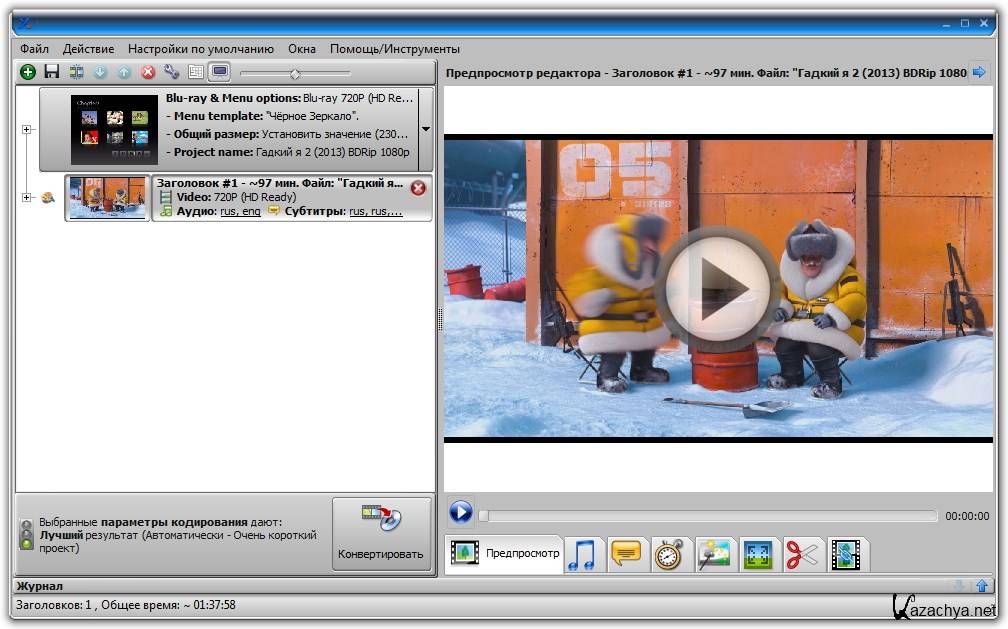This screenshot has height=629, width=1008.
Task: Open the Blu-ray options dropdown arrow
Action: pos(426,129)
